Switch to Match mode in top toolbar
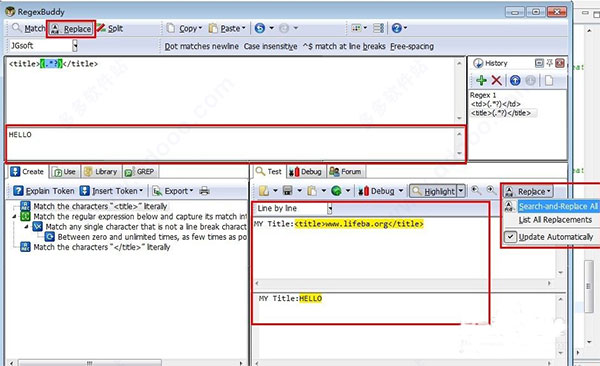This screenshot has height=366, width=600. 28,29
